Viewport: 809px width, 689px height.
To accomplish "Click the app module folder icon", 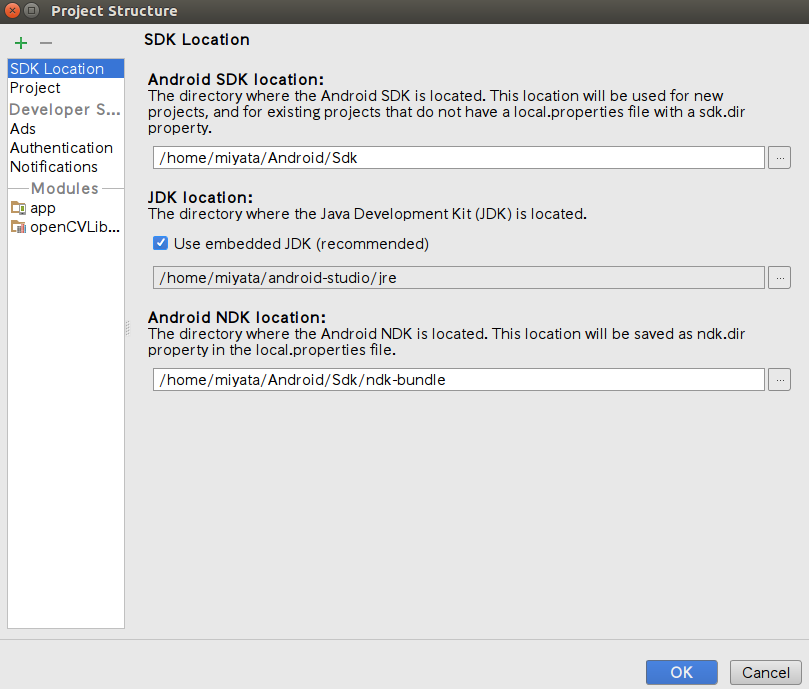I will 18,208.
